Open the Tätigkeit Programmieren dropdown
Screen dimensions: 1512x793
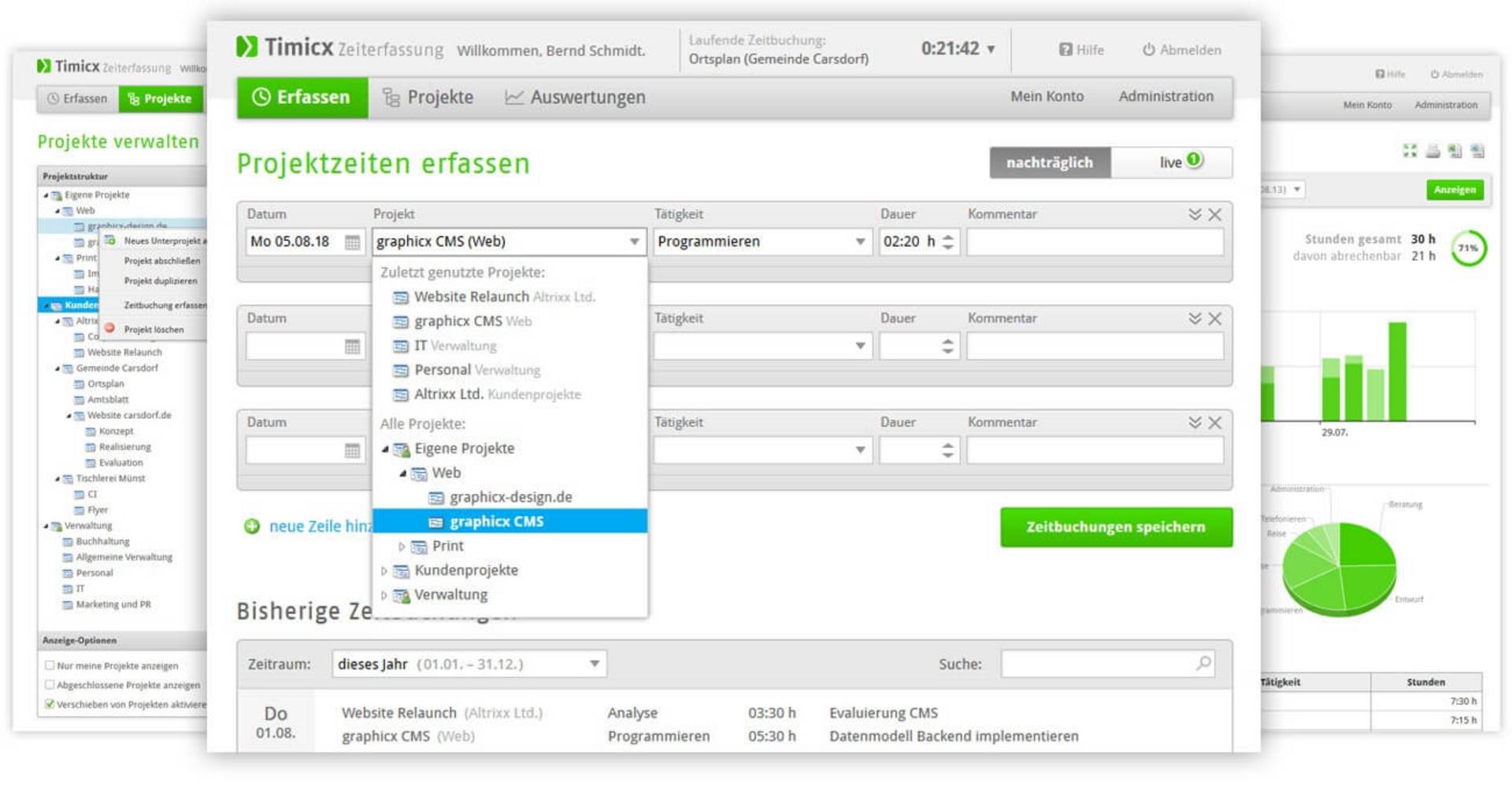pos(860,242)
